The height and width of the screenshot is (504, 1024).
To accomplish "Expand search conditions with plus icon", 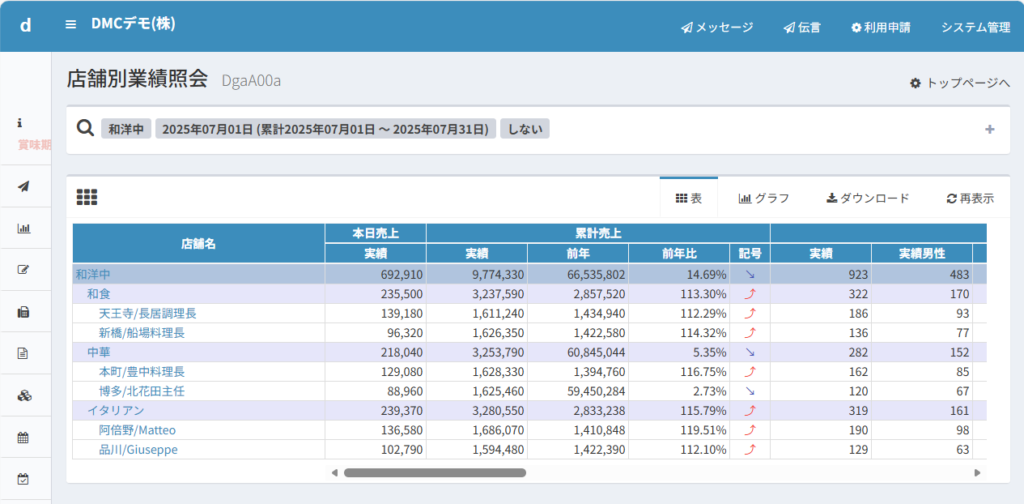I will pyautogui.click(x=989, y=129).
